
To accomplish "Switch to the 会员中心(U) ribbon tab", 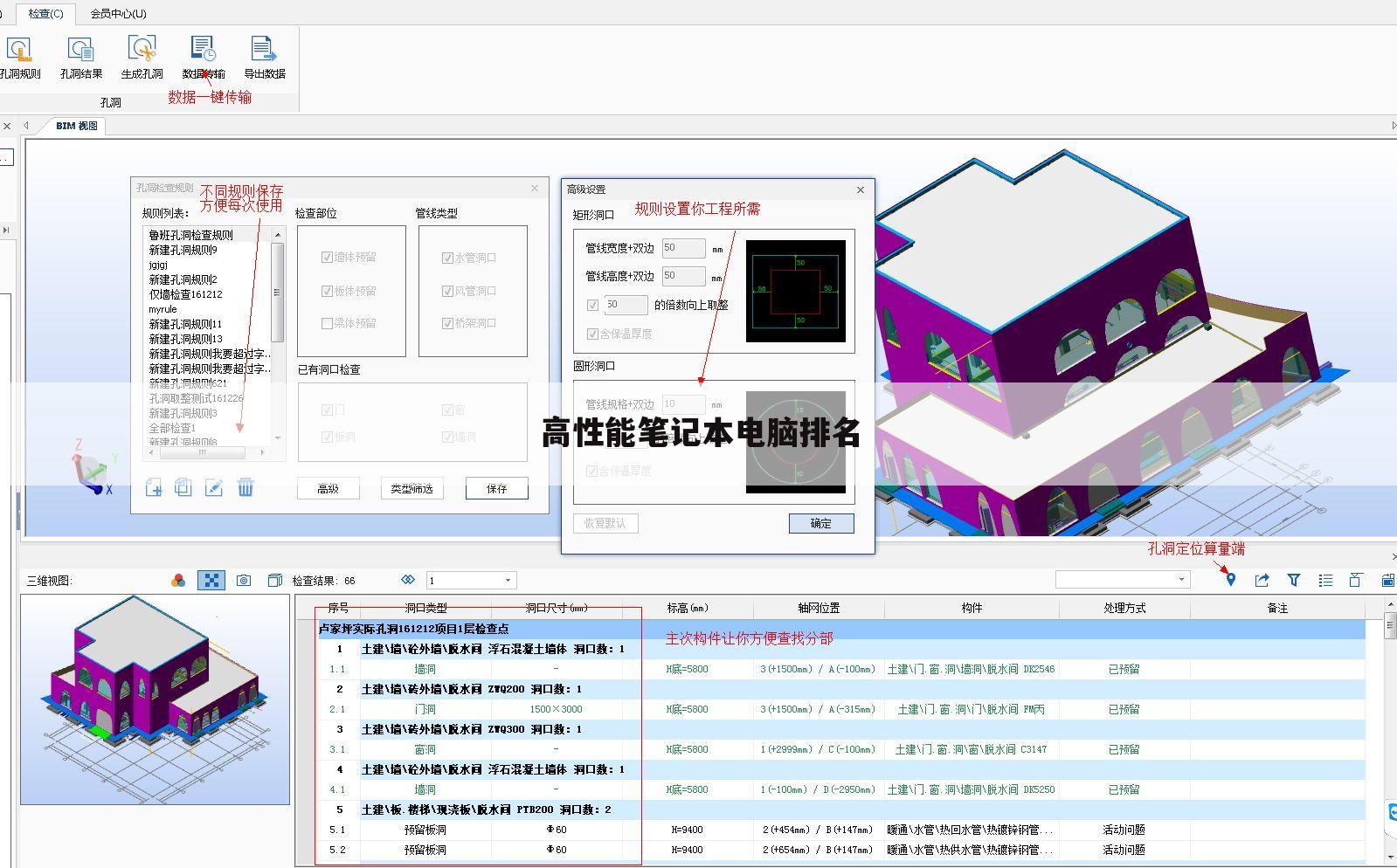I will click(119, 13).
